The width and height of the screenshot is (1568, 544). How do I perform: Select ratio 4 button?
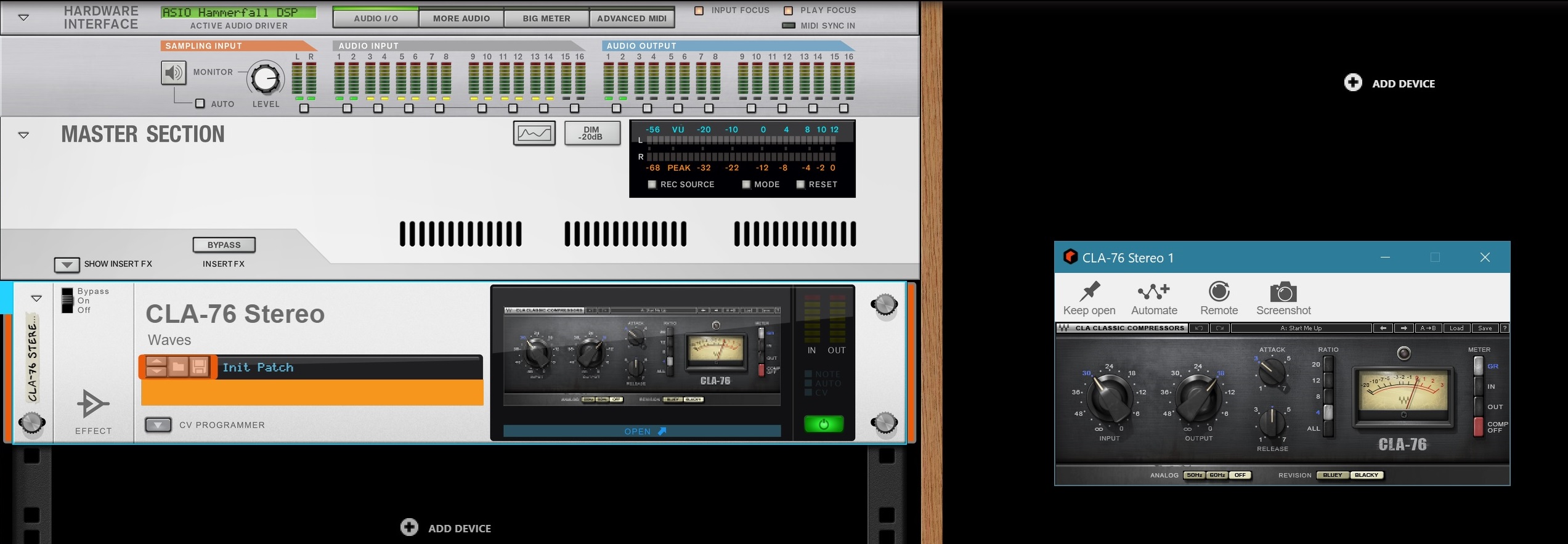1328,412
